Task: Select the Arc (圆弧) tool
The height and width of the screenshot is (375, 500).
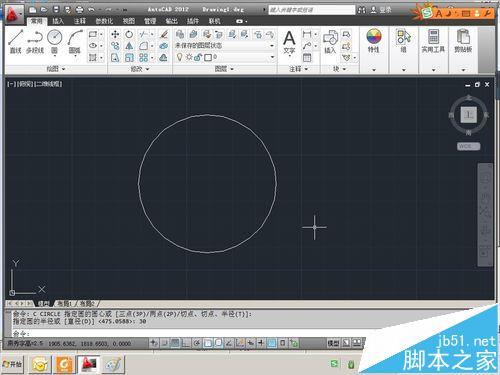Action: 75,41
